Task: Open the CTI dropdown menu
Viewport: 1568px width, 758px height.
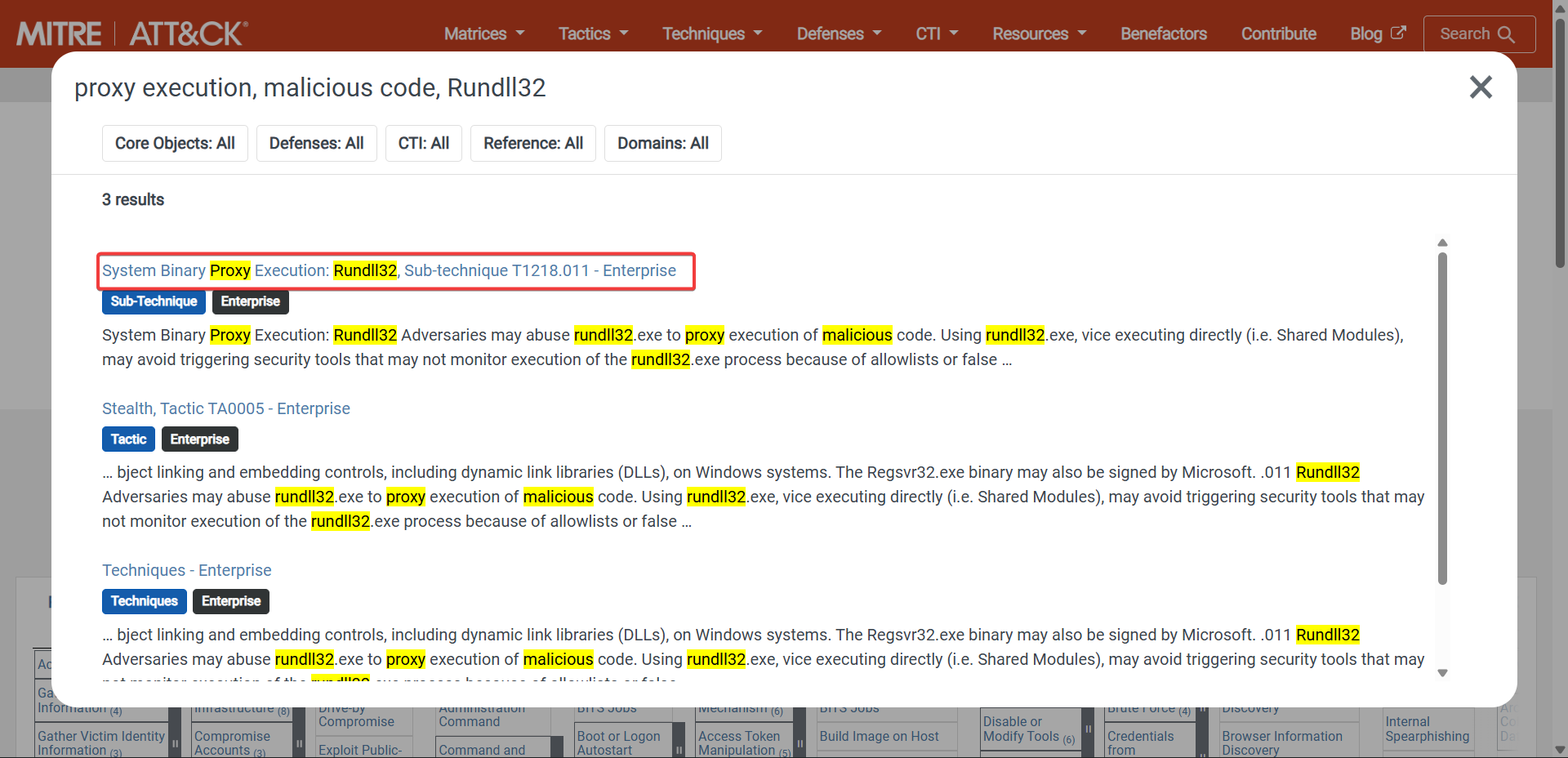Action: pyautogui.click(x=937, y=33)
